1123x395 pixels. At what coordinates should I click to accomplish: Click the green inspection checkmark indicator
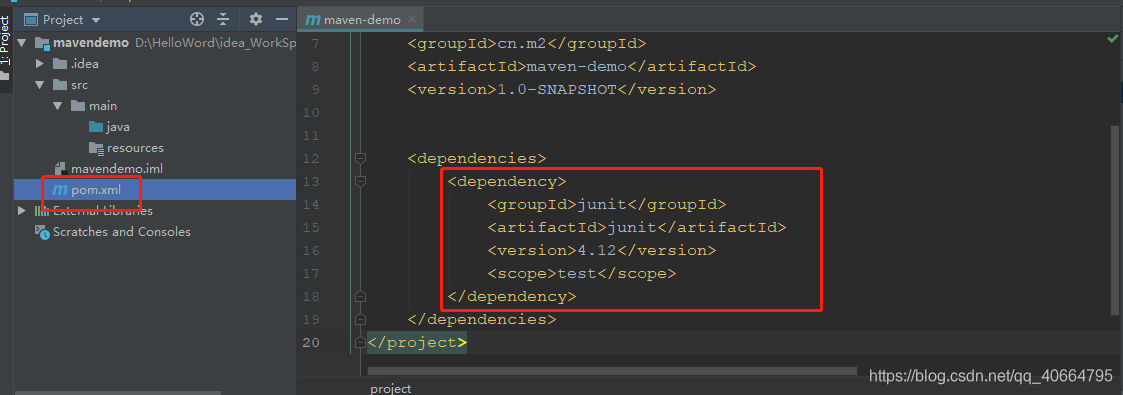1112,40
